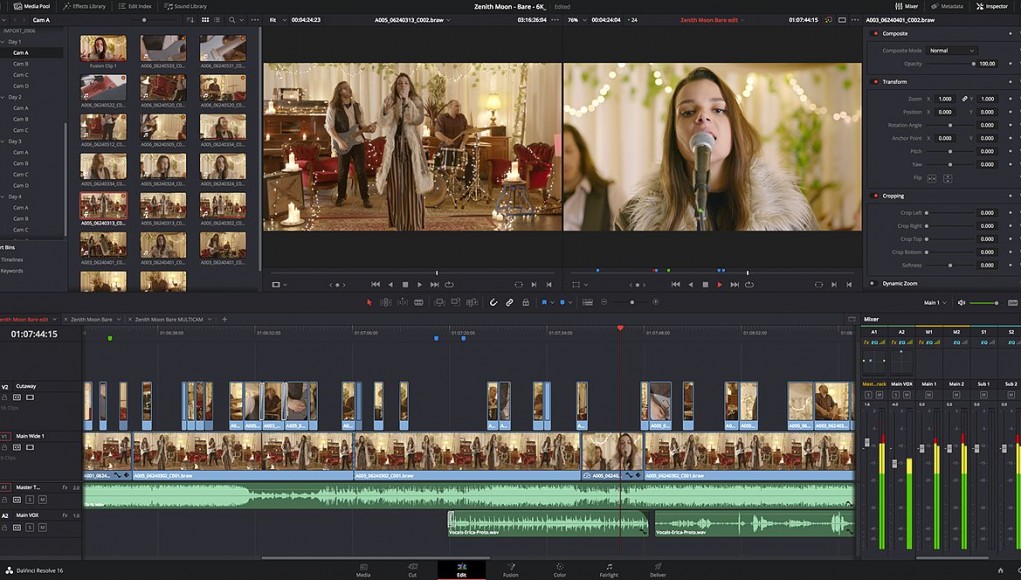Screen dimensions: 1021x580
Task: Switch Media Pool to thumbnail view
Action: (205, 20)
